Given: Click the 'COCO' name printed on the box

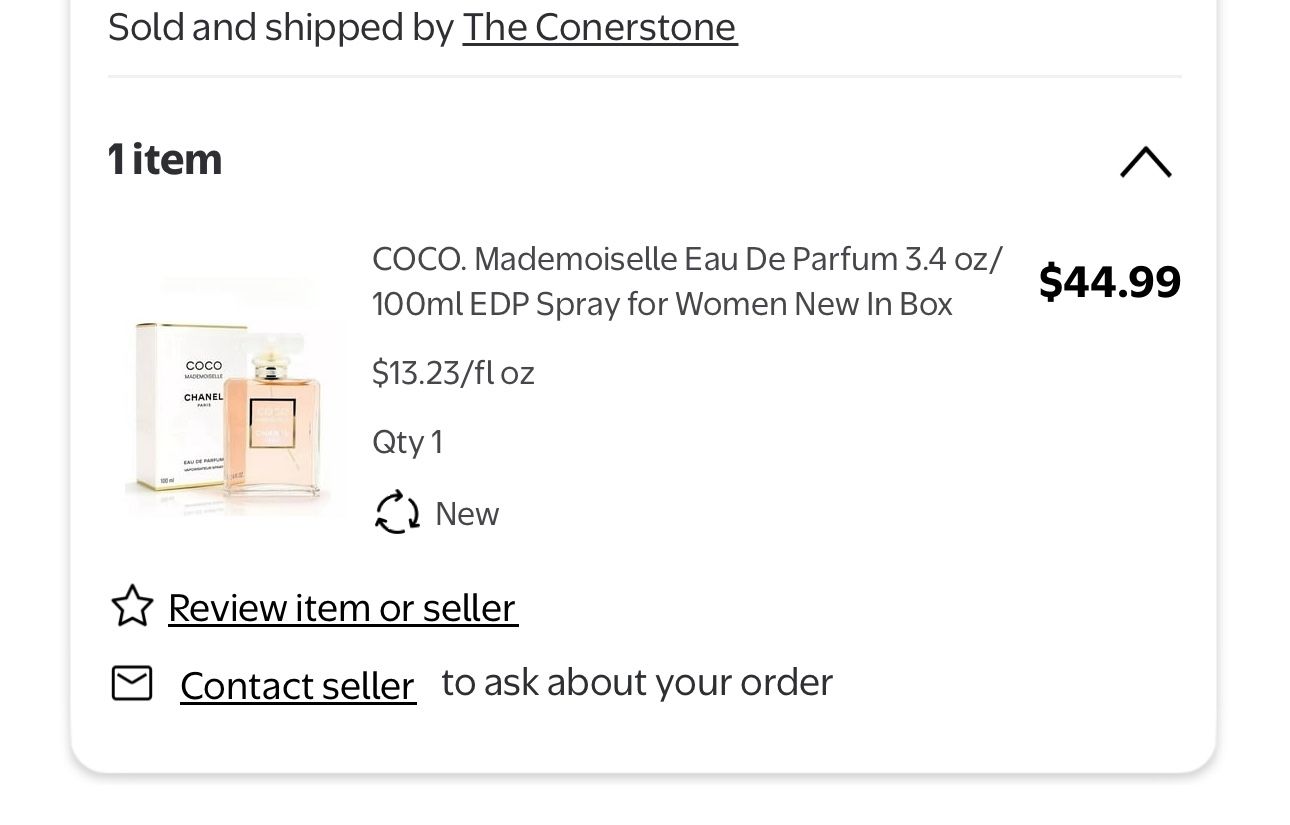Looking at the screenshot, I should point(204,366).
